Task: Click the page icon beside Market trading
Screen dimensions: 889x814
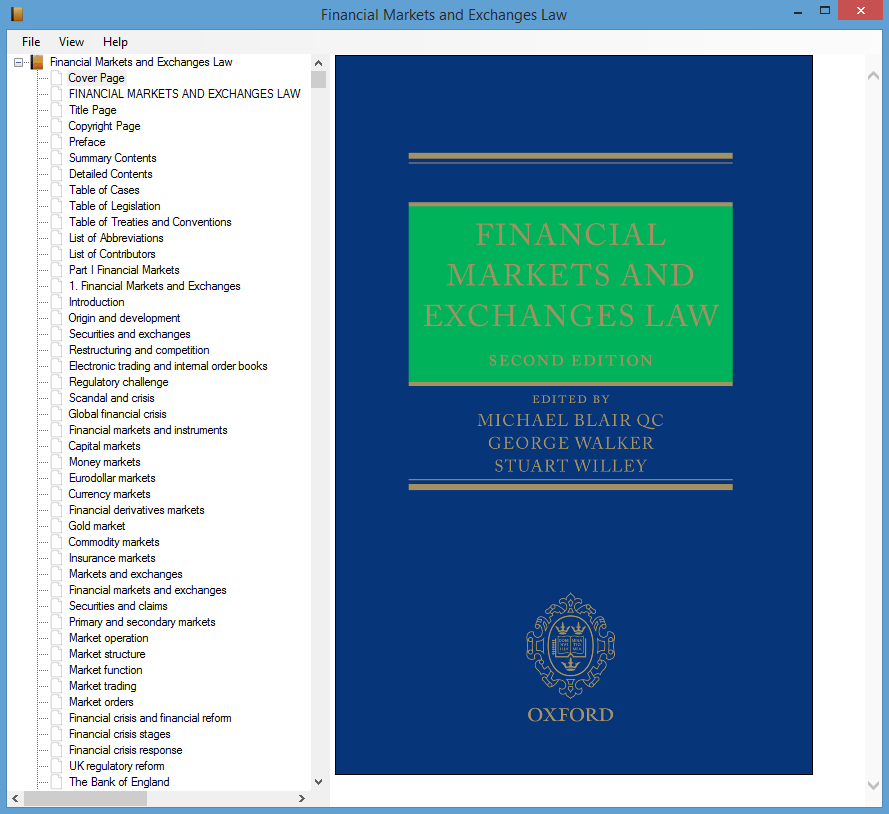Action: click(x=57, y=686)
